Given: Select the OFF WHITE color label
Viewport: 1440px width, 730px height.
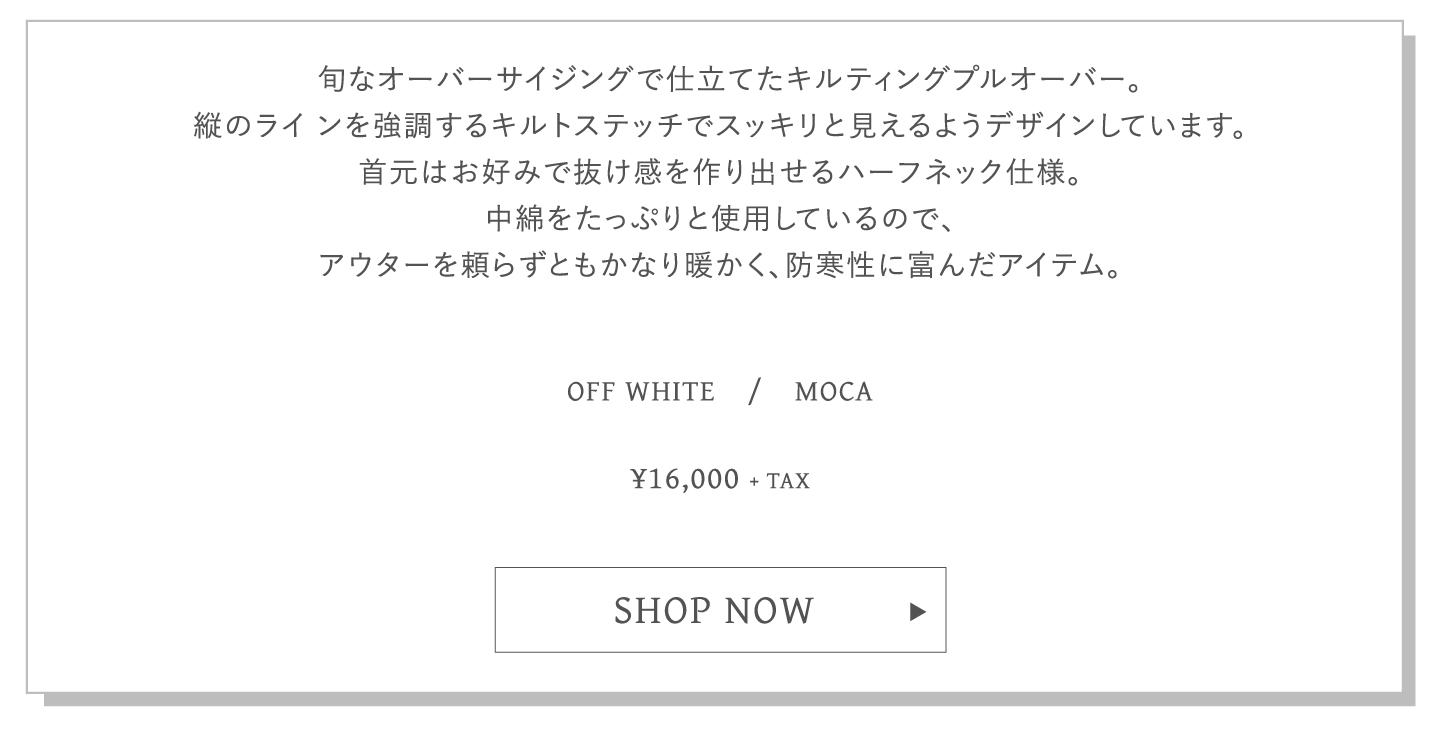Looking at the screenshot, I should [x=641, y=392].
